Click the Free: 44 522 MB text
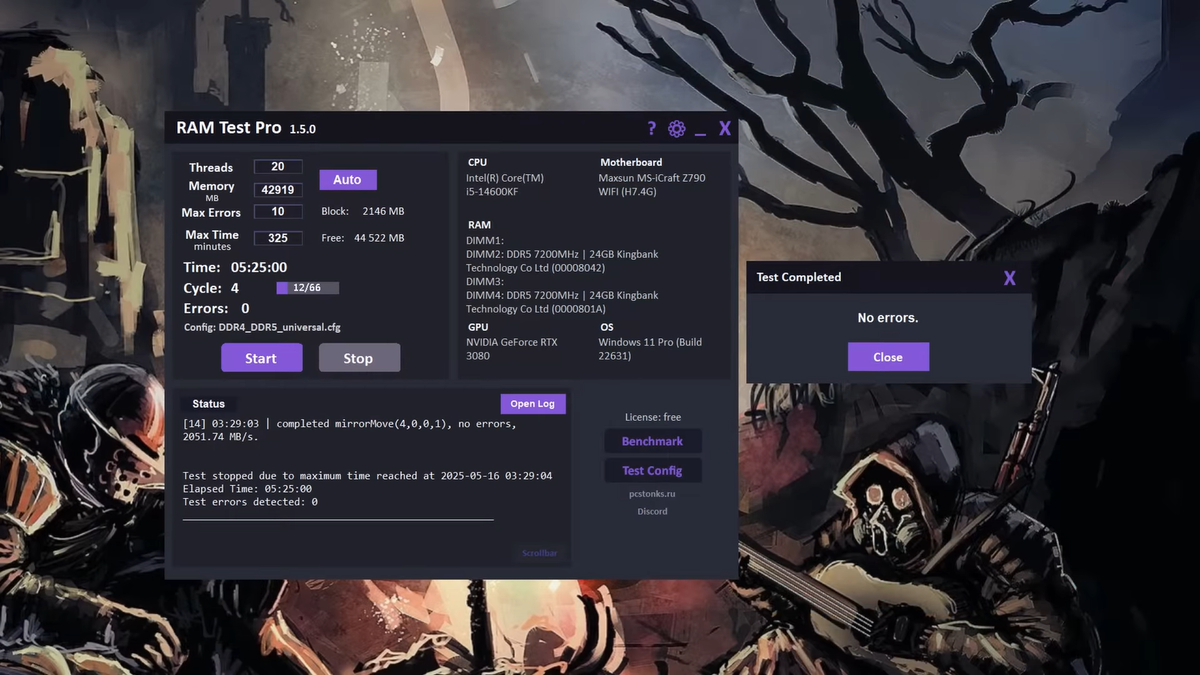 pyautogui.click(x=363, y=238)
